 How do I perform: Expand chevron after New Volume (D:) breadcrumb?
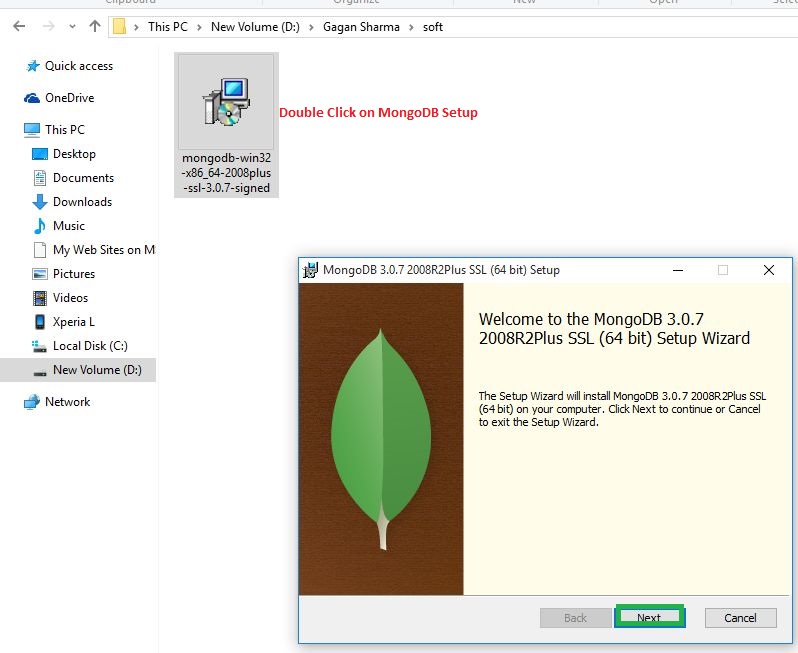311,27
